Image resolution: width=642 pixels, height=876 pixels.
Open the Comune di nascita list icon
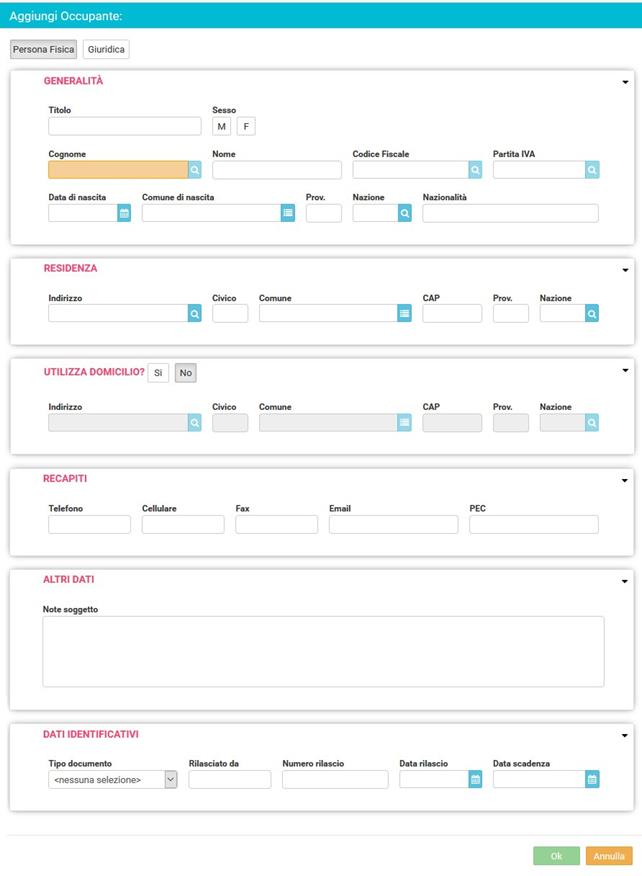pos(288,213)
